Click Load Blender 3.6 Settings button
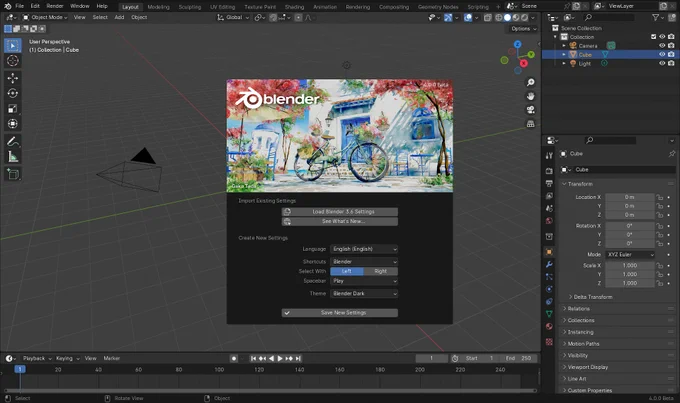Screen dimensions: 680x403 [340, 212]
